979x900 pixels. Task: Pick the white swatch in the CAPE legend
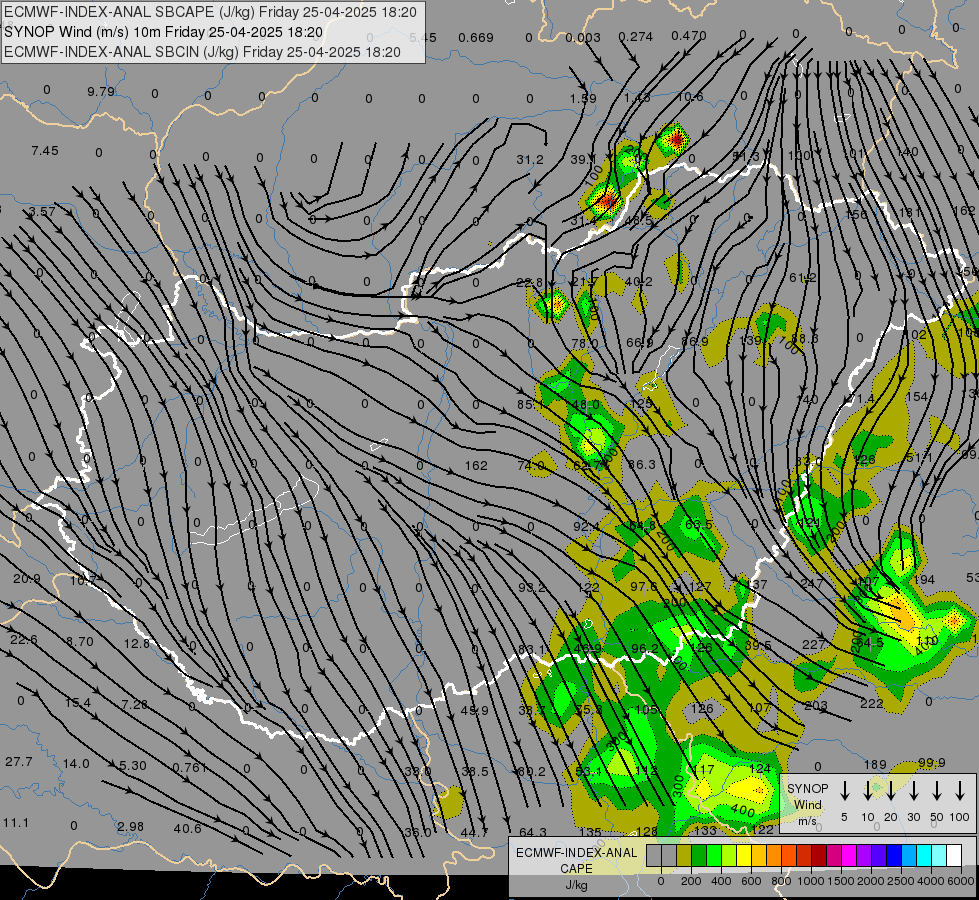953,856
